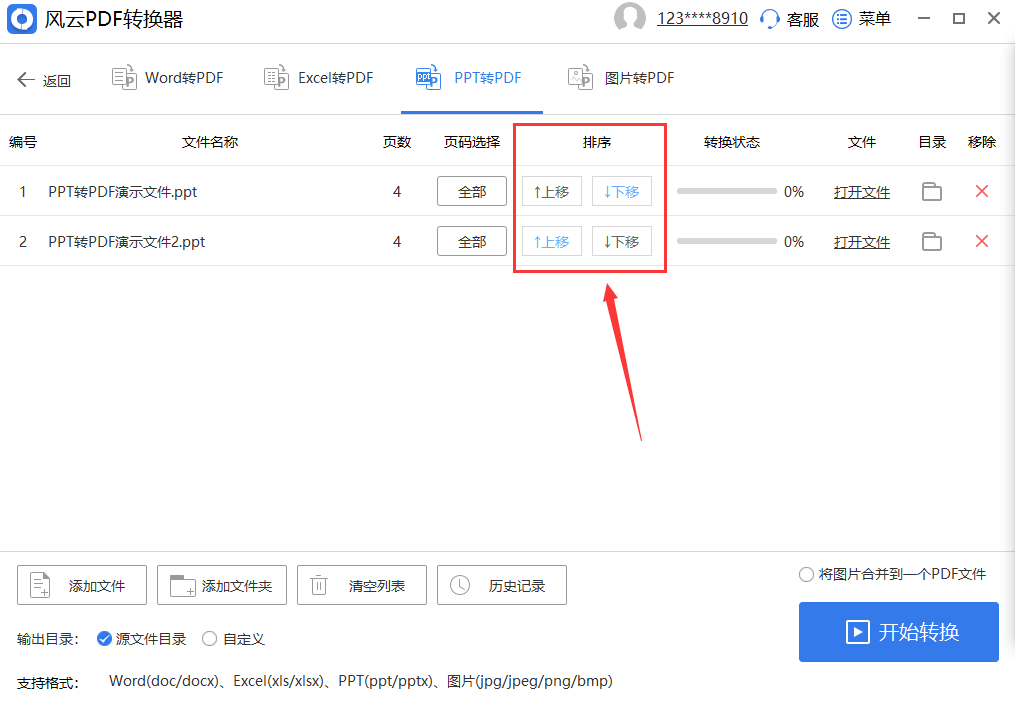Select 源文件目录 output option

click(141, 639)
